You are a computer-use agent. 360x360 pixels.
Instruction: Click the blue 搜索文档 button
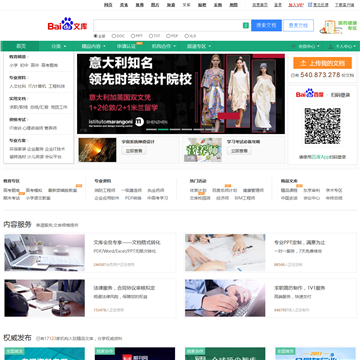[266, 25]
